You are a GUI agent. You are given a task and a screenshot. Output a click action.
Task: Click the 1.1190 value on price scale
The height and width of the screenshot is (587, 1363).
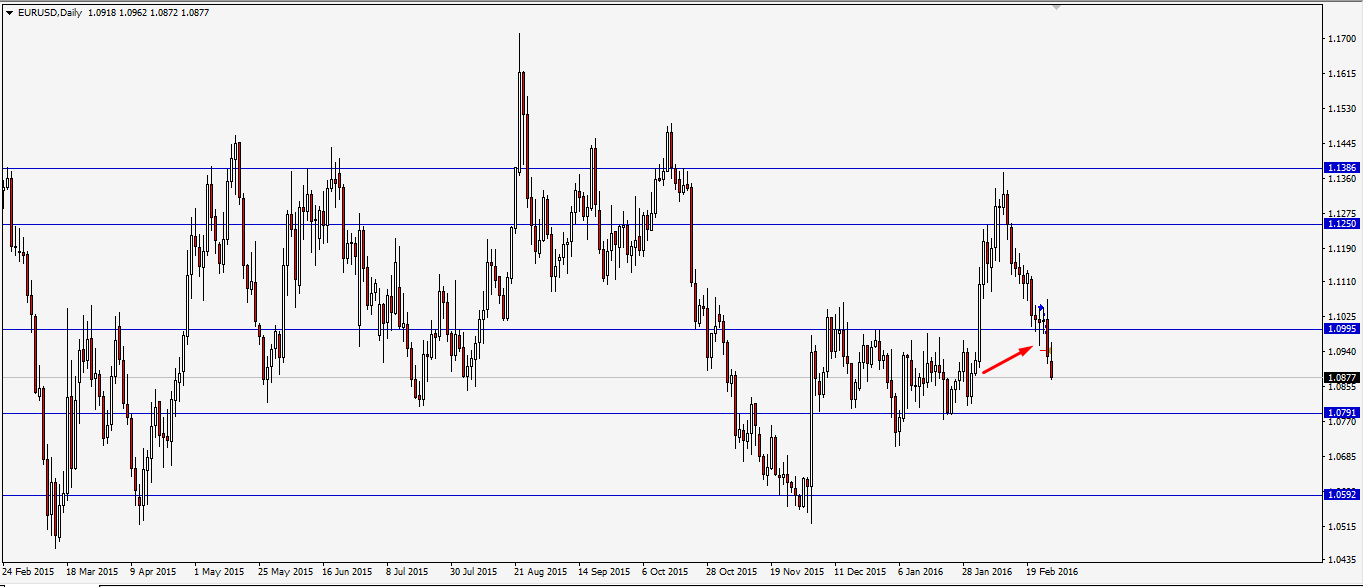click(1342, 248)
